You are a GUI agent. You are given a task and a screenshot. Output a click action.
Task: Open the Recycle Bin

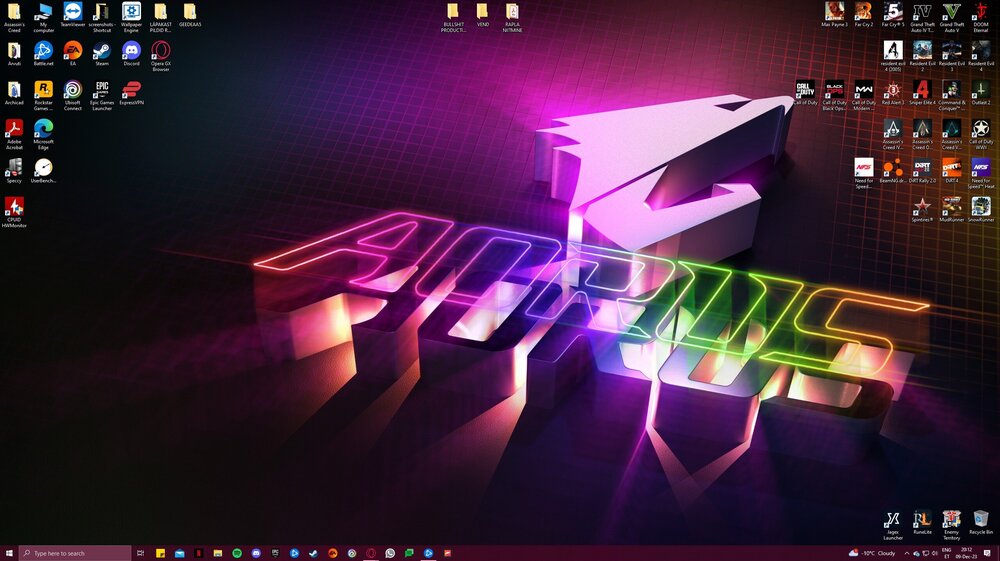click(981, 522)
